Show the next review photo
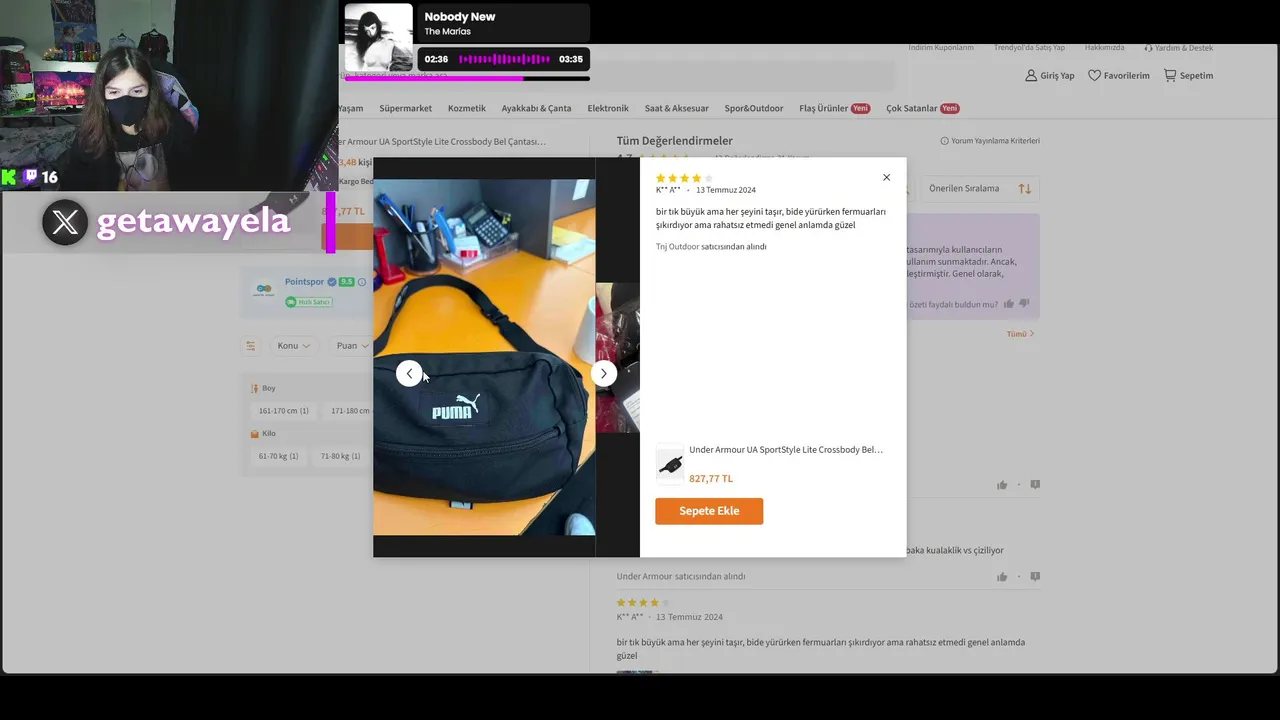Screen dimensions: 1280x720 [x=603, y=373]
